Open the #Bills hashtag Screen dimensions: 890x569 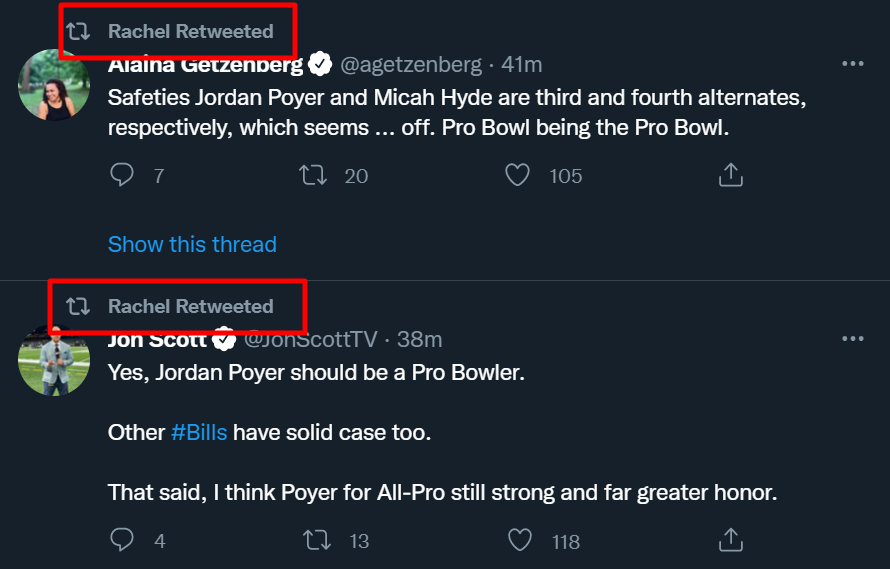click(x=199, y=433)
